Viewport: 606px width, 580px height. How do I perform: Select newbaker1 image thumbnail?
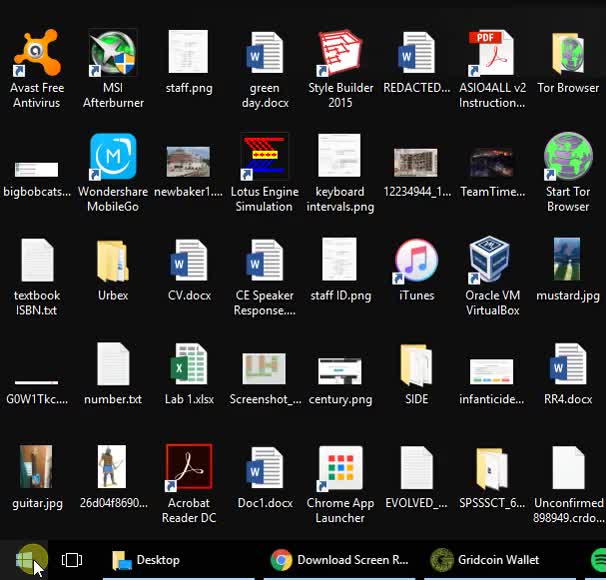(x=188, y=162)
